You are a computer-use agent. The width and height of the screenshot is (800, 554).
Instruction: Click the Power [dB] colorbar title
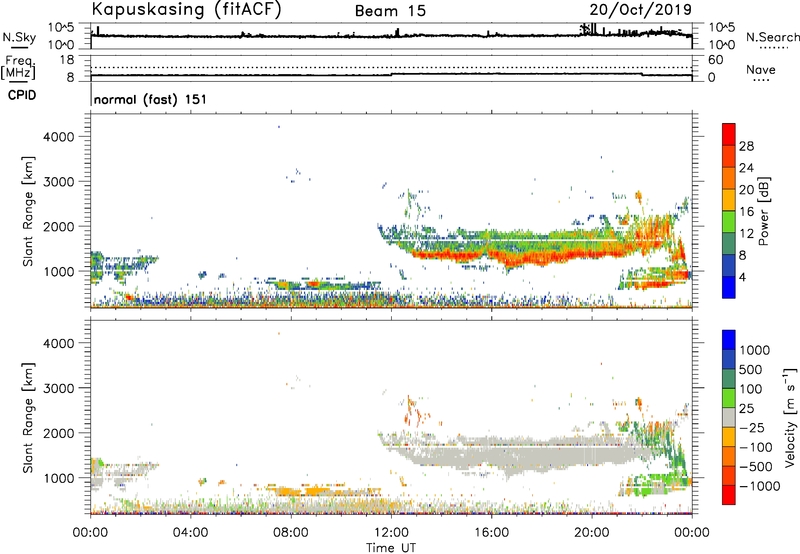[x=763, y=211]
